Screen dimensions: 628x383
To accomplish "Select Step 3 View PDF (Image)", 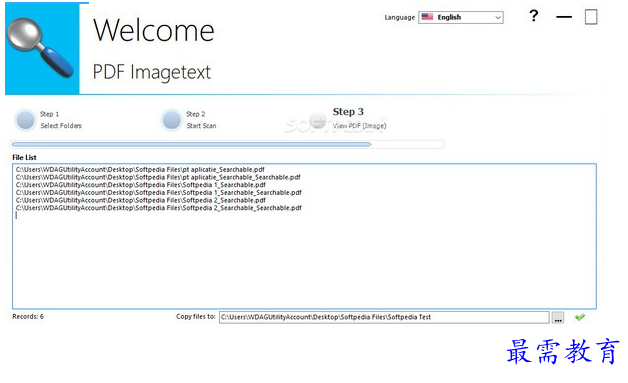I will pyautogui.click(x=359, y=119).
